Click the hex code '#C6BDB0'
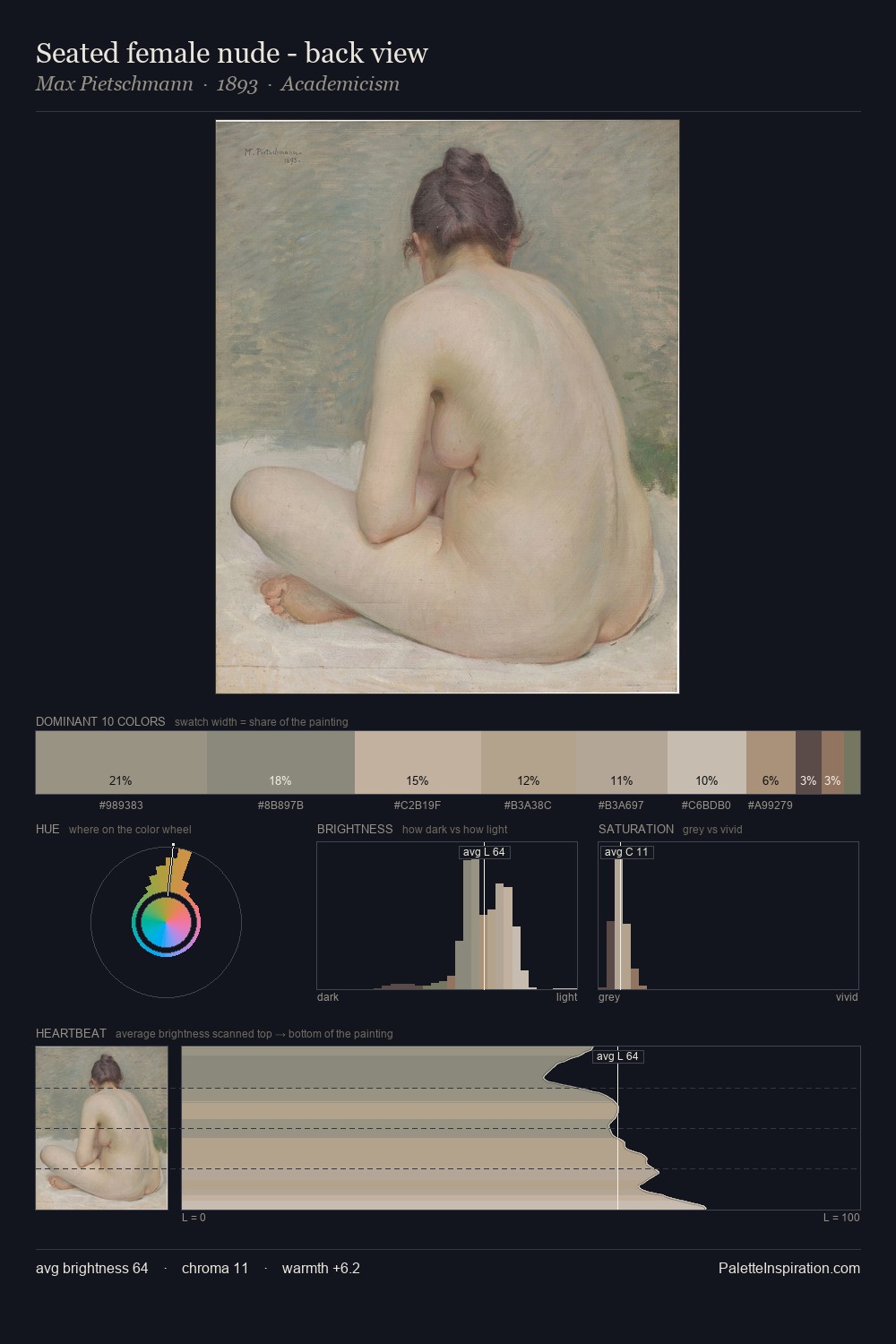The width and height of the screenshot is (896, 1344). [x=707, y=806]
